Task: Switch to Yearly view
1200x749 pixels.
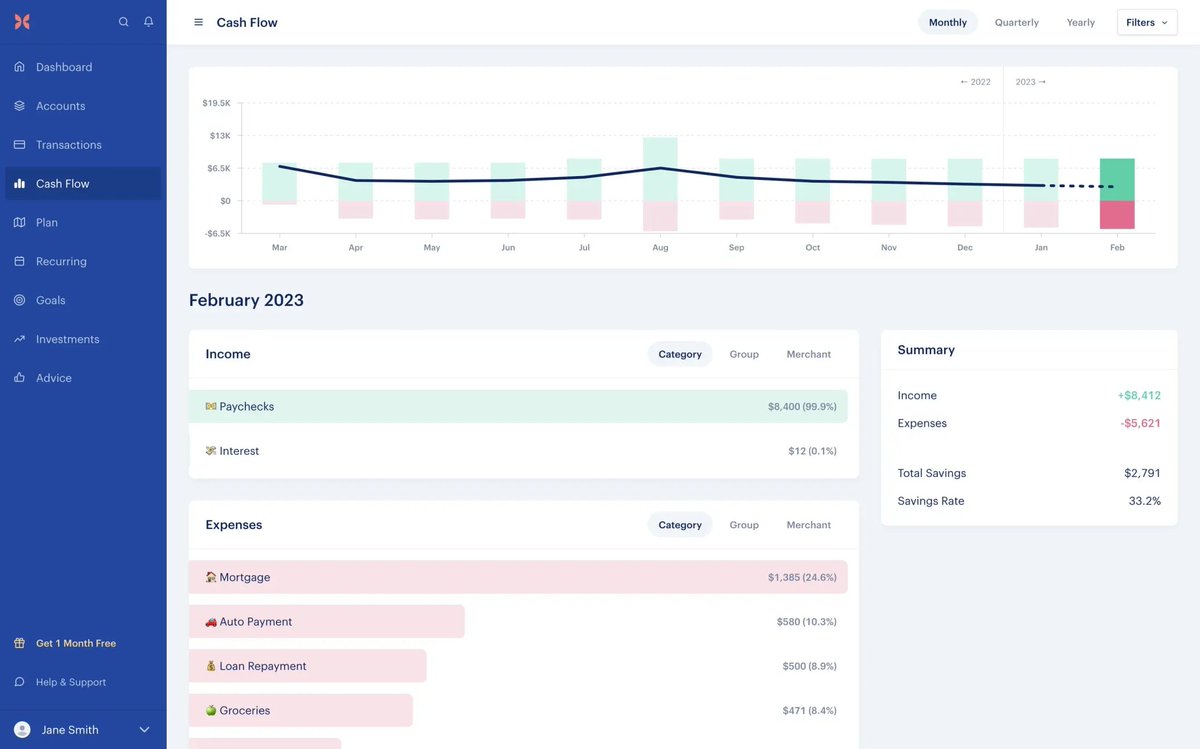Action: click(x=1081, y=22)
